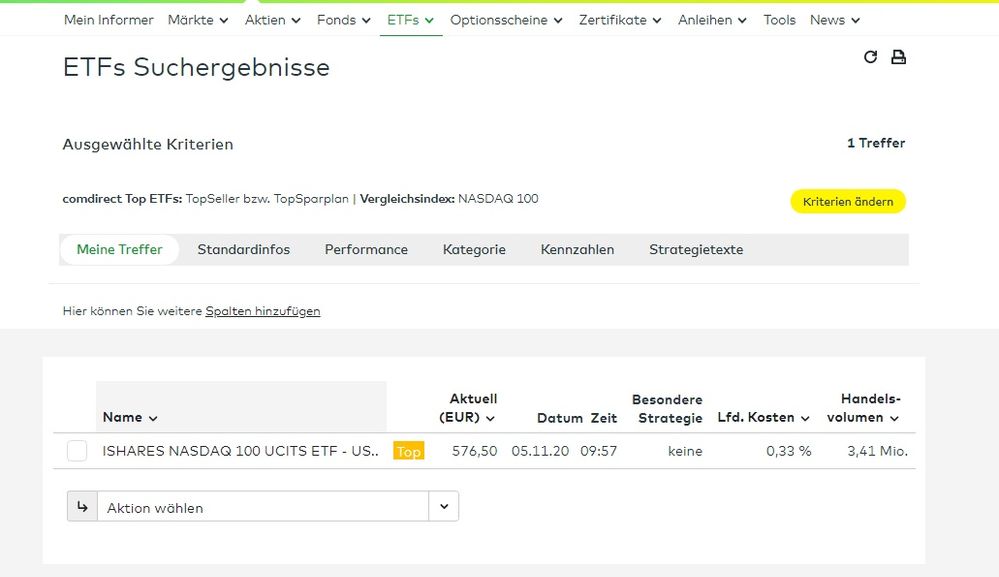This screenshot has height=577, width=999.
Task: Open the News menu
Action: point(834,19)
